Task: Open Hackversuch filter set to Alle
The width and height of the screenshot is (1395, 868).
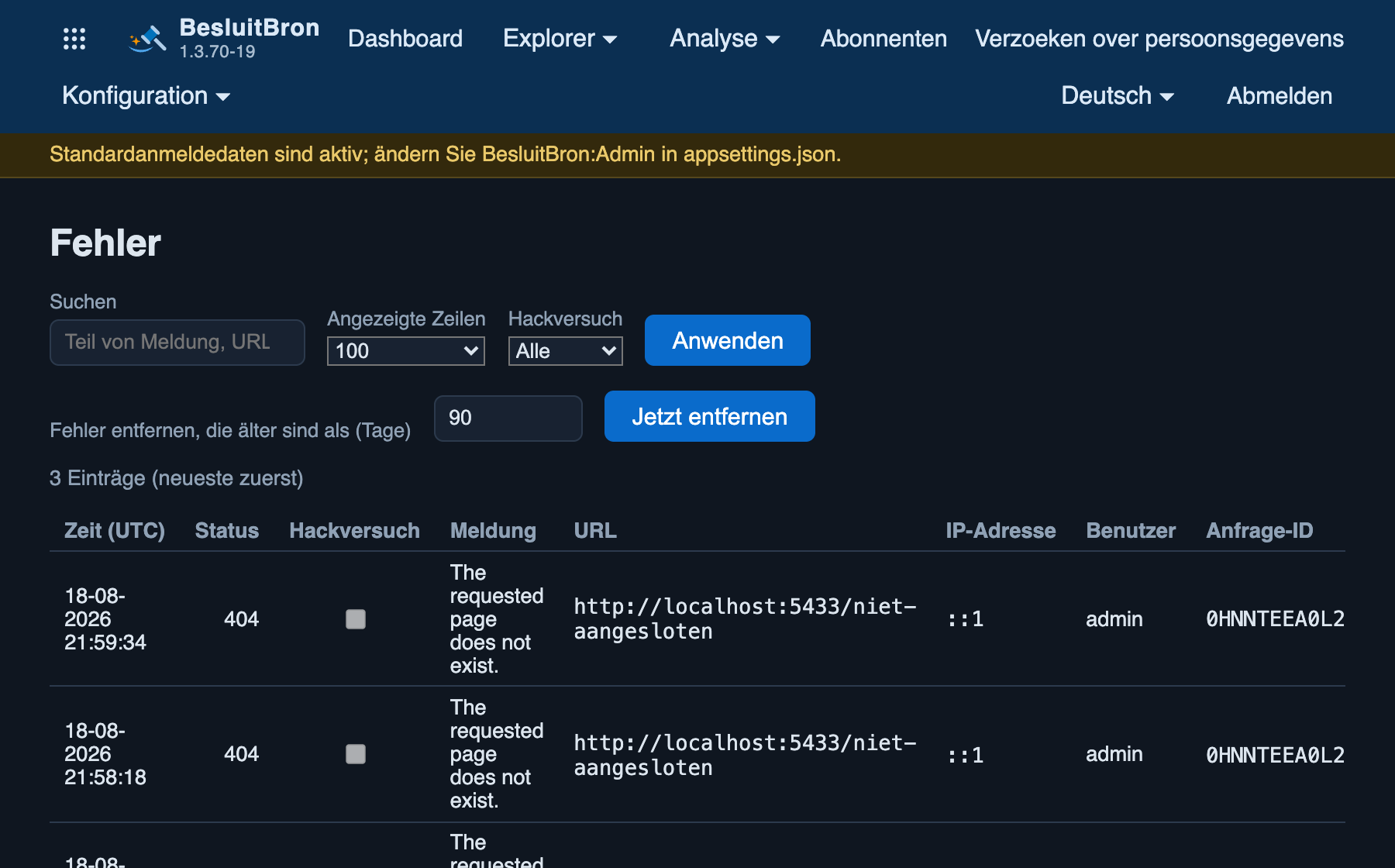Action: tap(566, 351)
